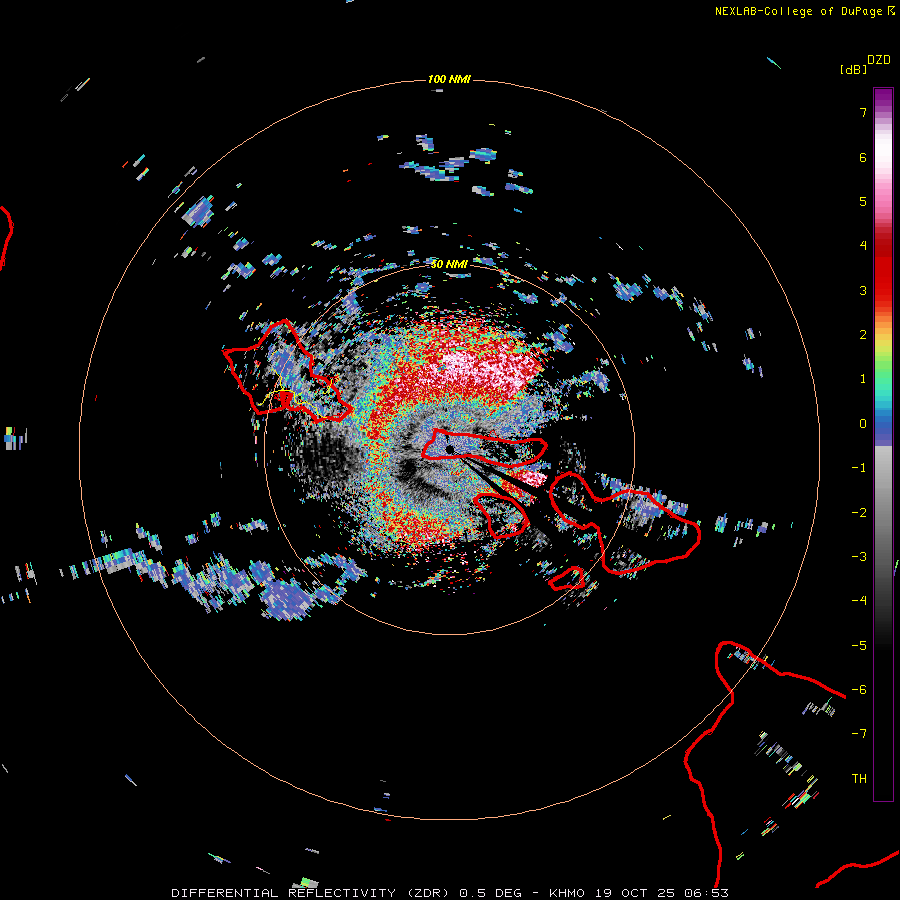The width and height of the screenshot is (900, 900).
Task: Click the 50 NMI range ring label
Action: 449,264
